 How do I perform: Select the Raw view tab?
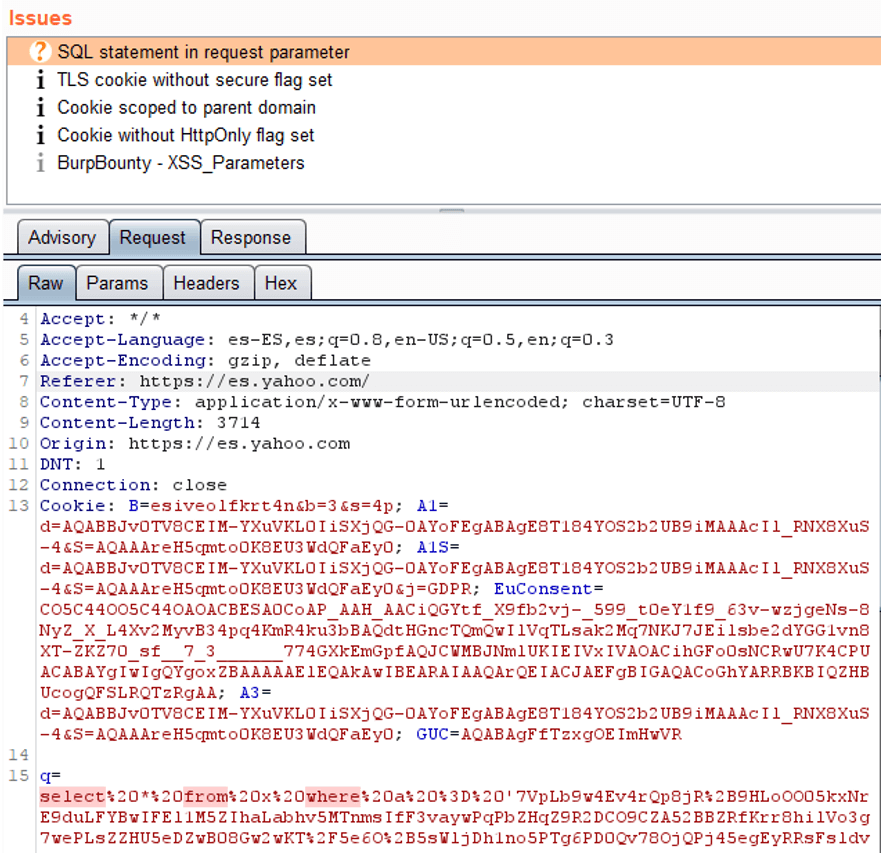pyautogui.click(x=45, y=283)
